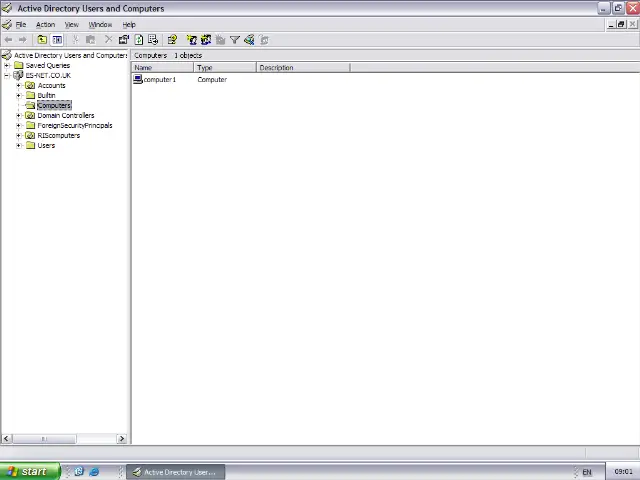Expand the Accounts organizational unit
The width and height of the screenshot is (640, 480).
pyautogui.click(x=18, y=85)
